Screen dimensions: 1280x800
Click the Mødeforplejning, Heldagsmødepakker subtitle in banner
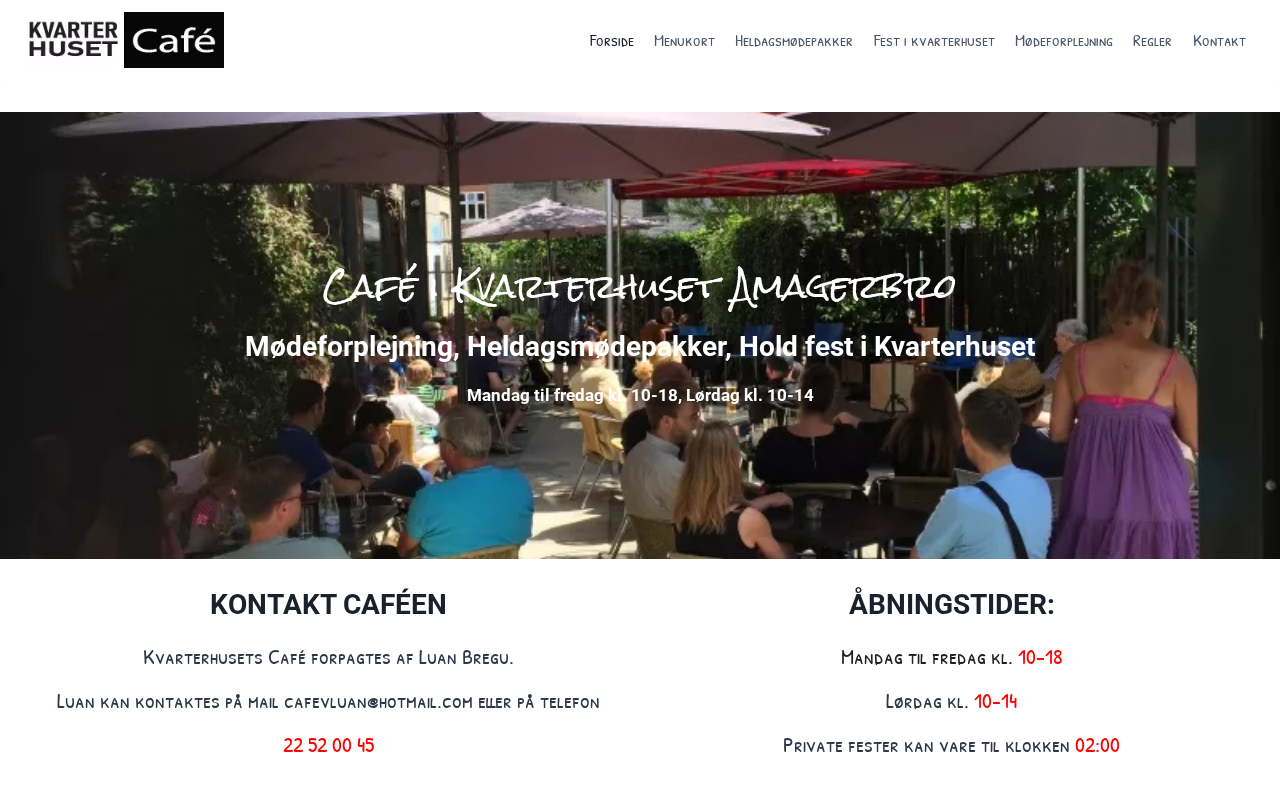[640, 346]
